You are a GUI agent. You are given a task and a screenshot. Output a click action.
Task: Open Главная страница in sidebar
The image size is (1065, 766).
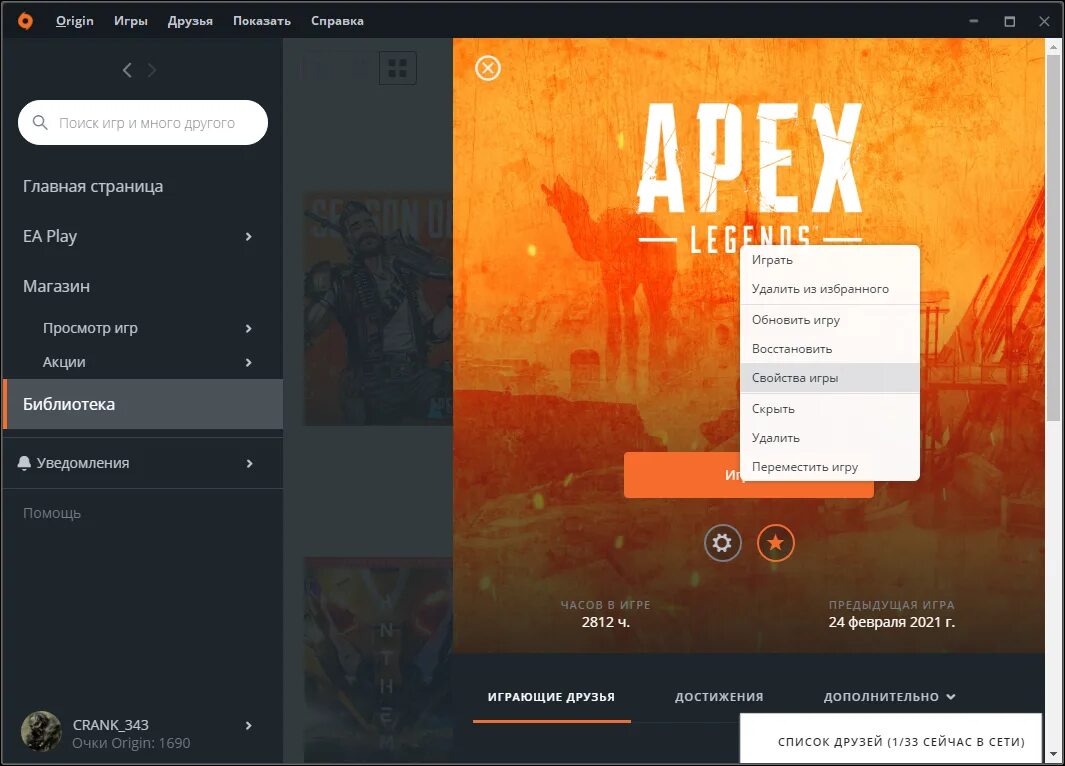coord(93,186)
